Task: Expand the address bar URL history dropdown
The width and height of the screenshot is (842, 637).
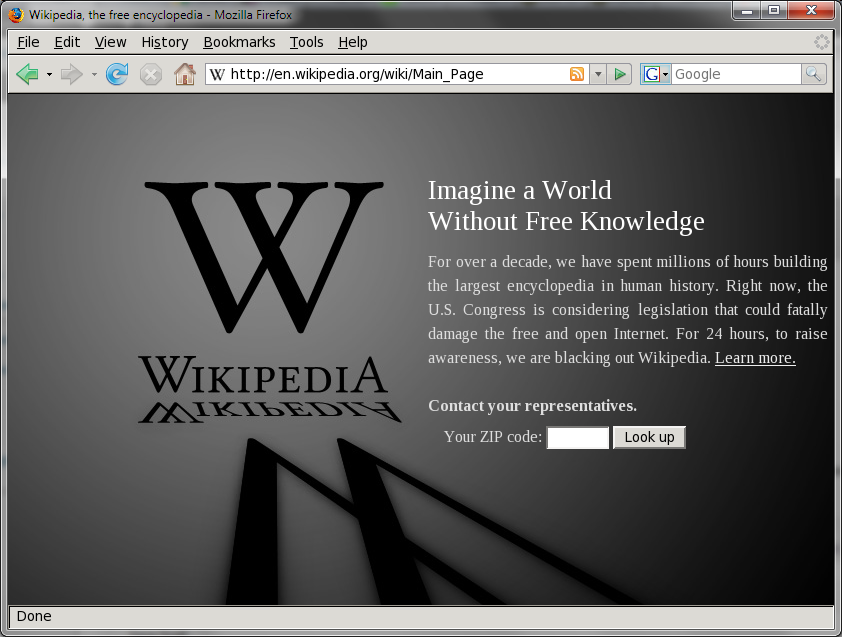Action: tap(598, 74)
